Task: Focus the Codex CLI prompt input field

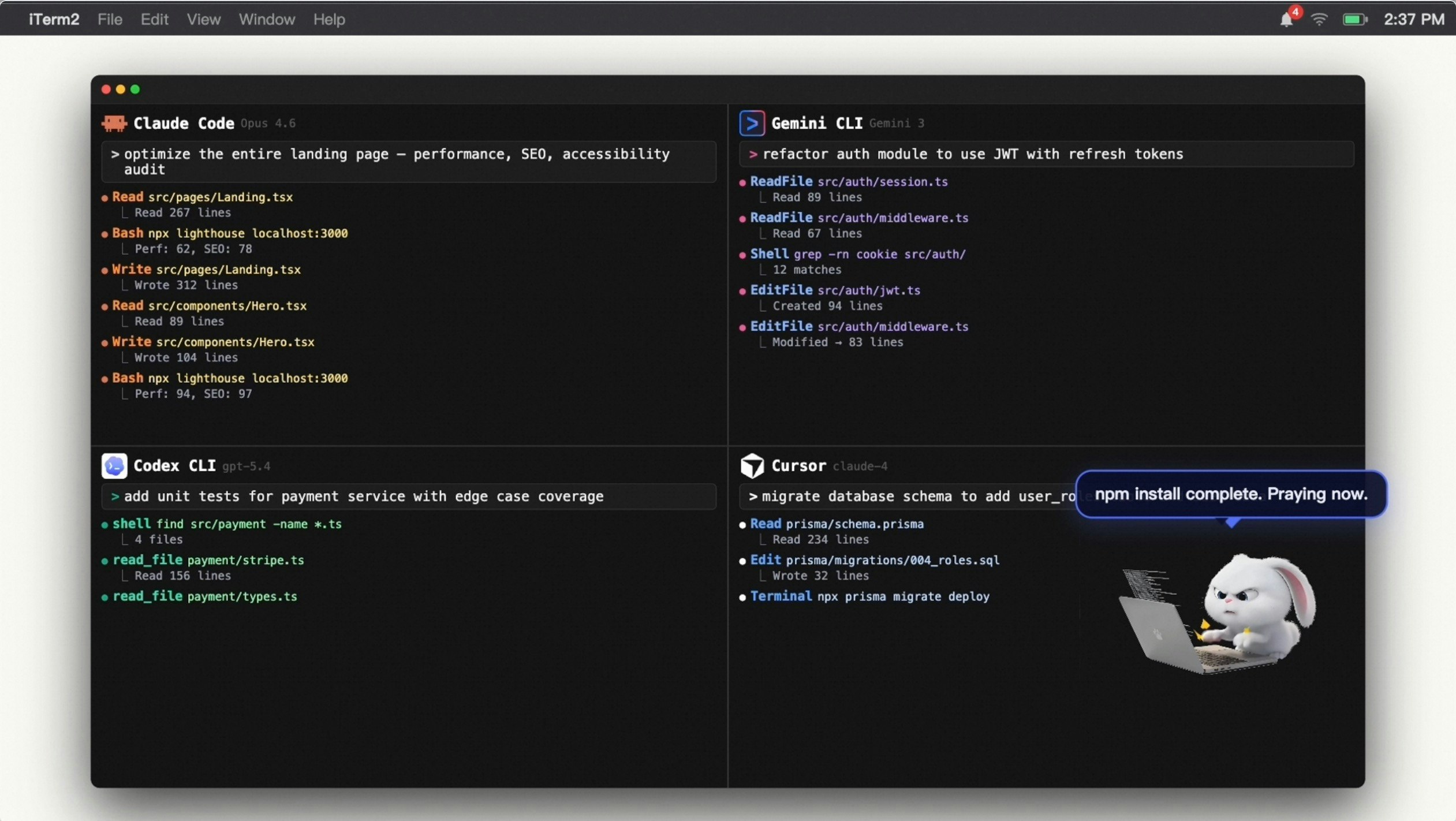Action: click(409, 497)
